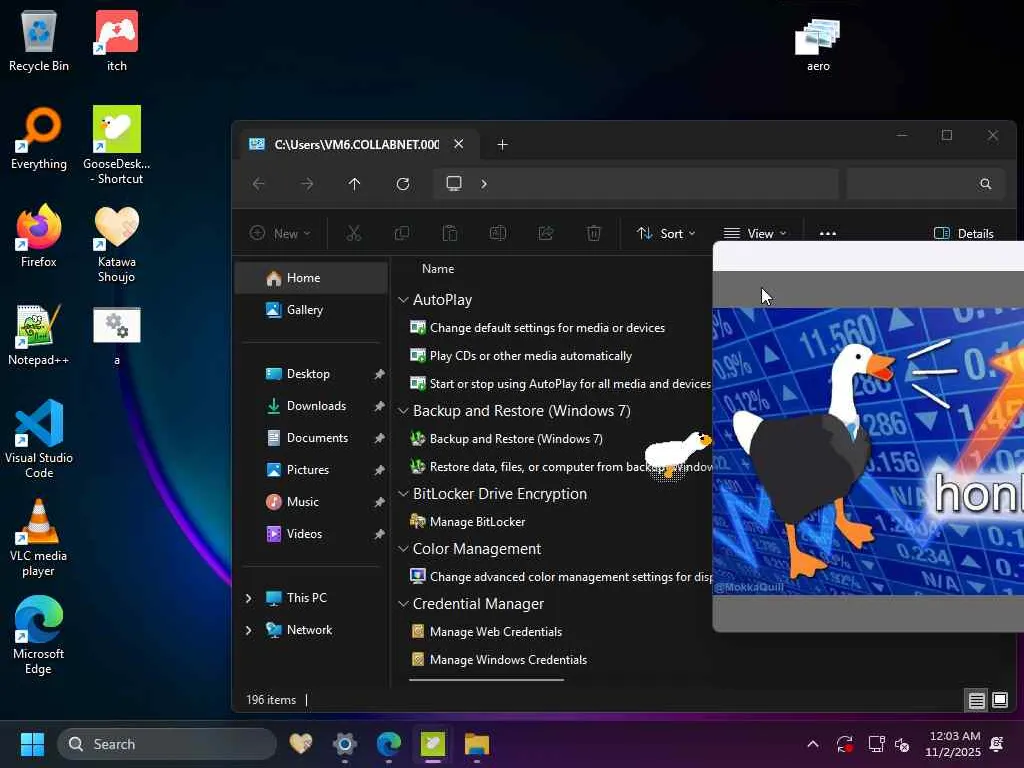Open the itch desktop shortcut
This screenshot has width=1024, height=768.
pyautogui.click(x=116, y=40)
